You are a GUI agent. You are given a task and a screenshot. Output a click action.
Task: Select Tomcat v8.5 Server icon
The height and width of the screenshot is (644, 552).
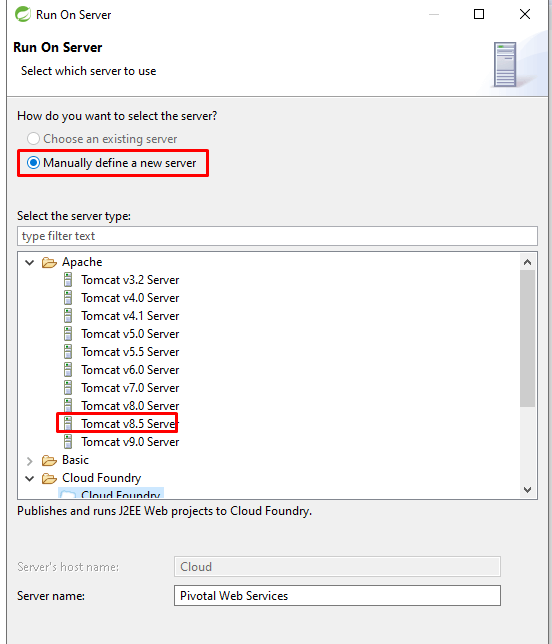click(68, 423)
